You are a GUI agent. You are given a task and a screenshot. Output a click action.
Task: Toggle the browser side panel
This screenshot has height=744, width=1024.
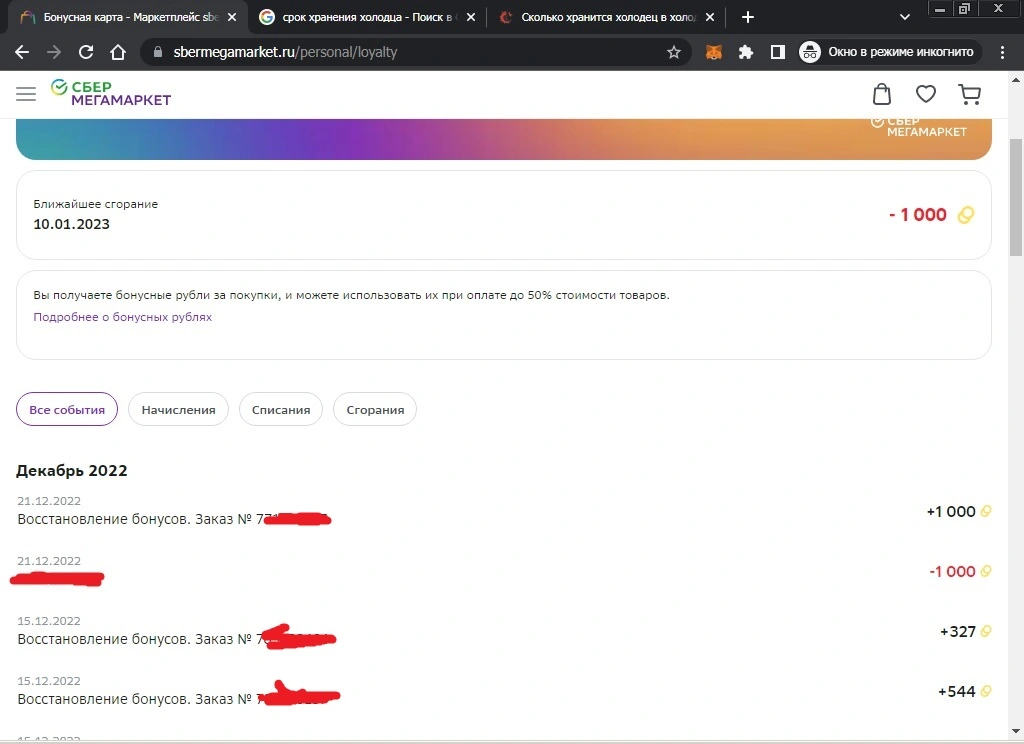tap(777, 52)
